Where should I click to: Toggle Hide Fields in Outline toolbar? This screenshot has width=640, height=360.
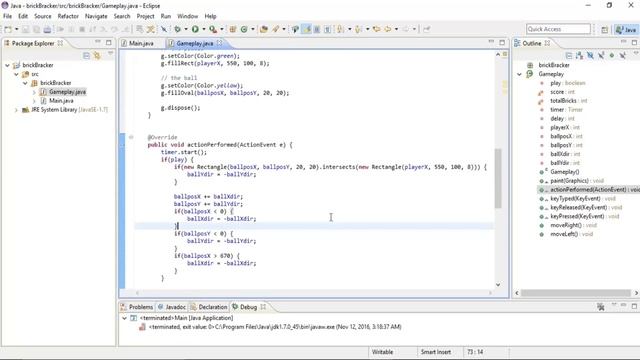590,55
